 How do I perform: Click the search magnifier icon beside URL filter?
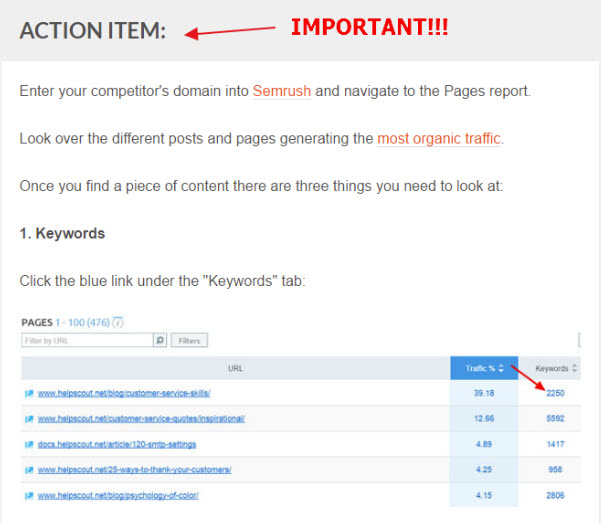160,341
